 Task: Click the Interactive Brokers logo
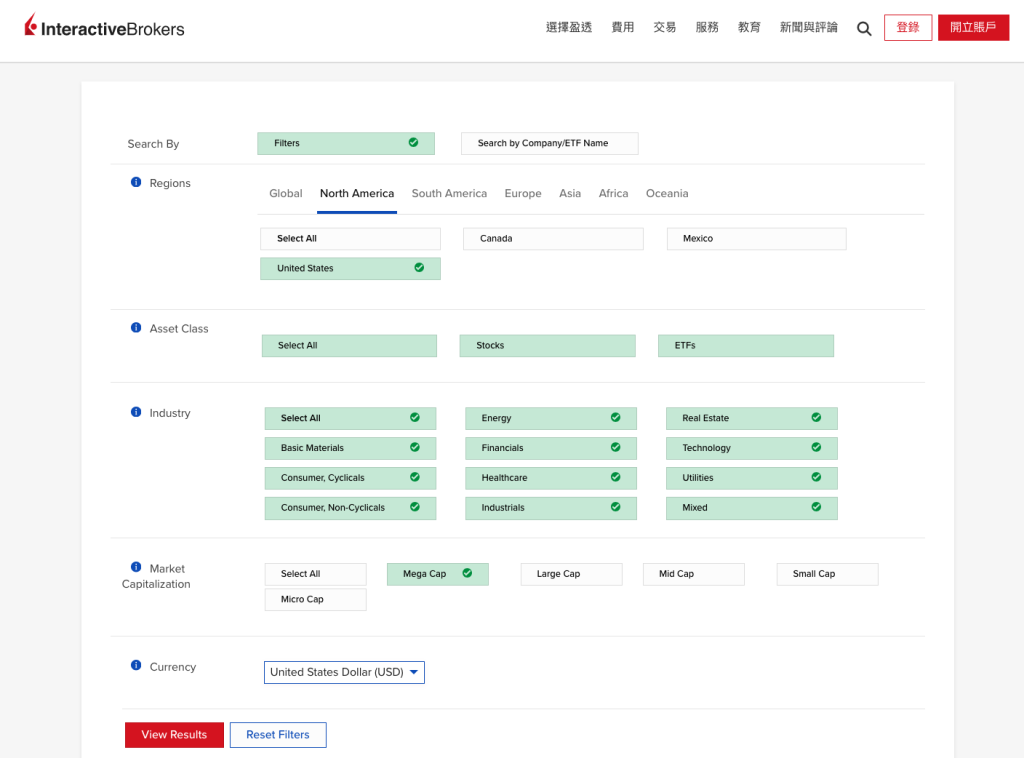pos(105,27)
